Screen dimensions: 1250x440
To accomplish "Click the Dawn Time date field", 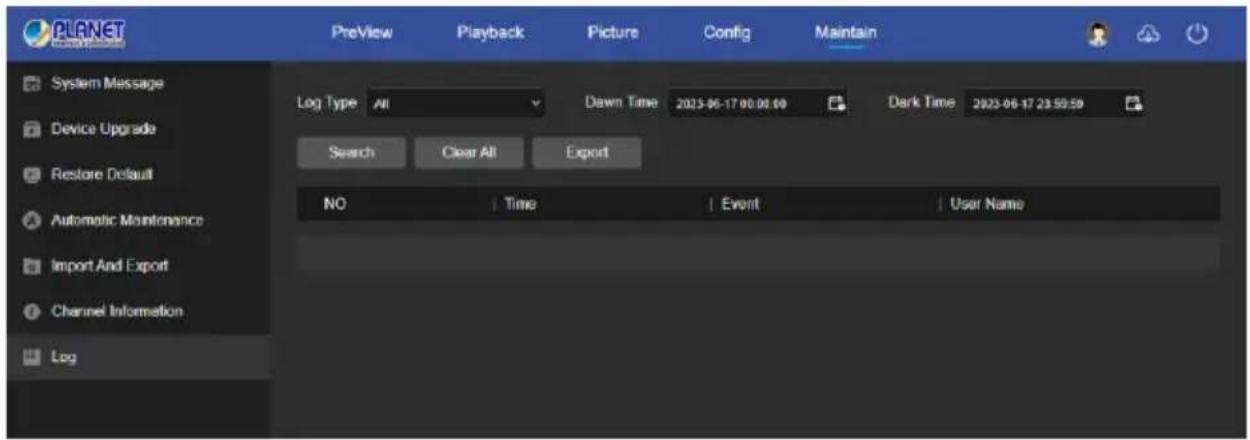I will click(757, 103).
